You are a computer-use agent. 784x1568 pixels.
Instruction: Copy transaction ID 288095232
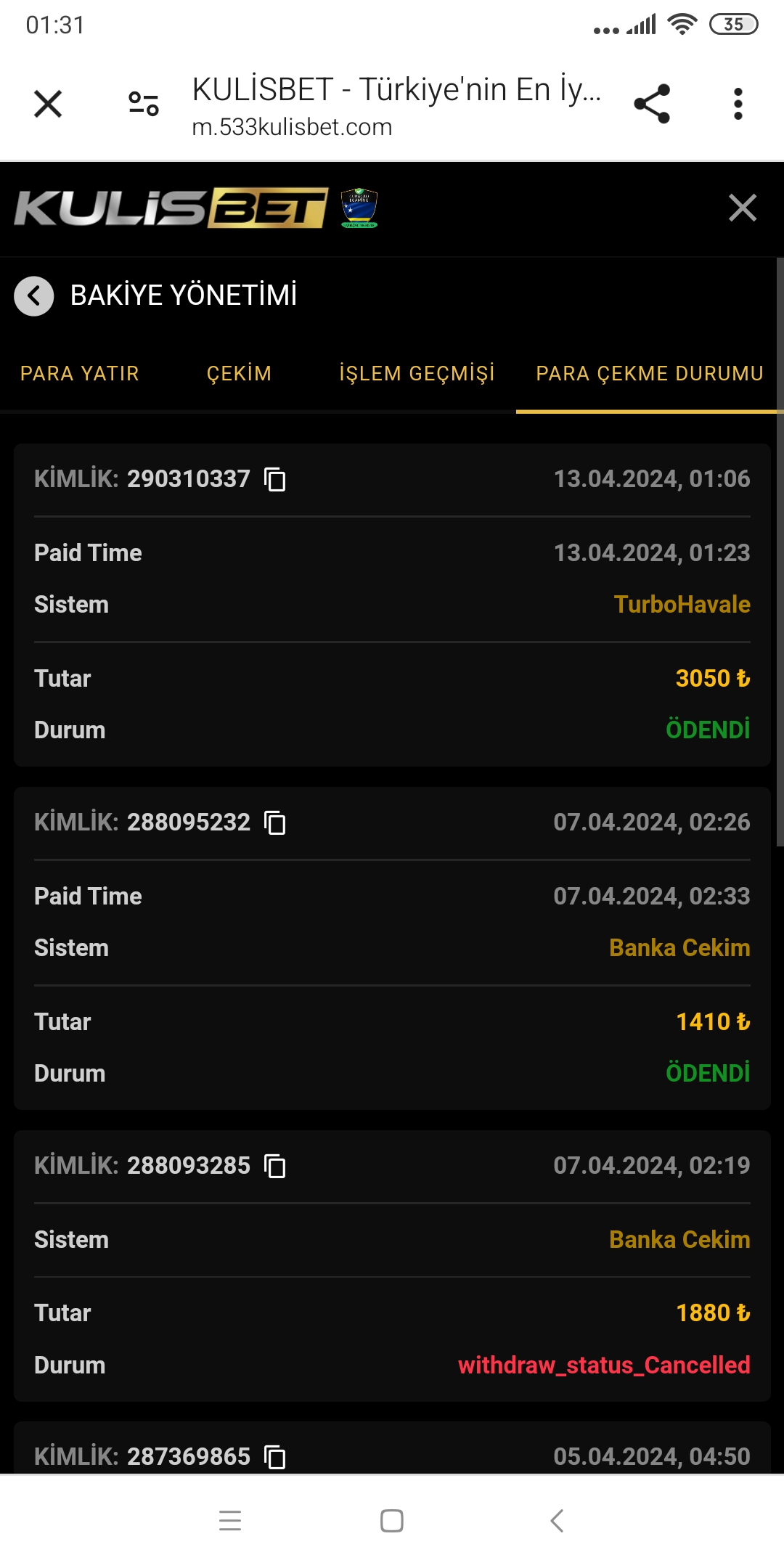pyautogui.click(x=275, y=823)
